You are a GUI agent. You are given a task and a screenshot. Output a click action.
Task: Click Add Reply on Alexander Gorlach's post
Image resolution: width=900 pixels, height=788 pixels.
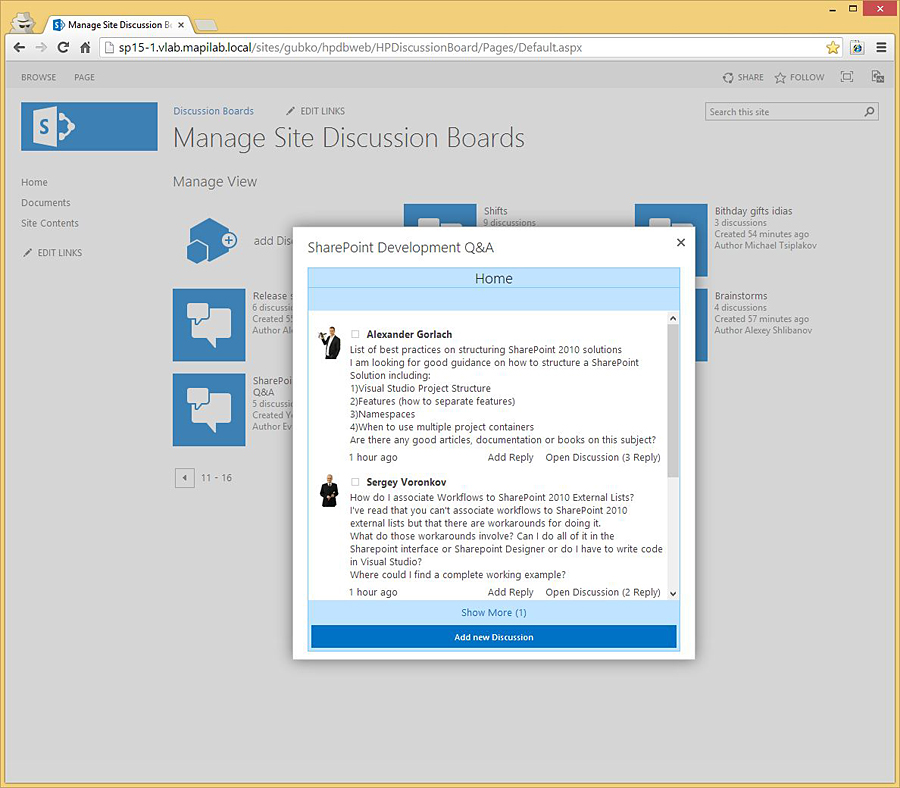pyautogui.click(x=510, y=457)
